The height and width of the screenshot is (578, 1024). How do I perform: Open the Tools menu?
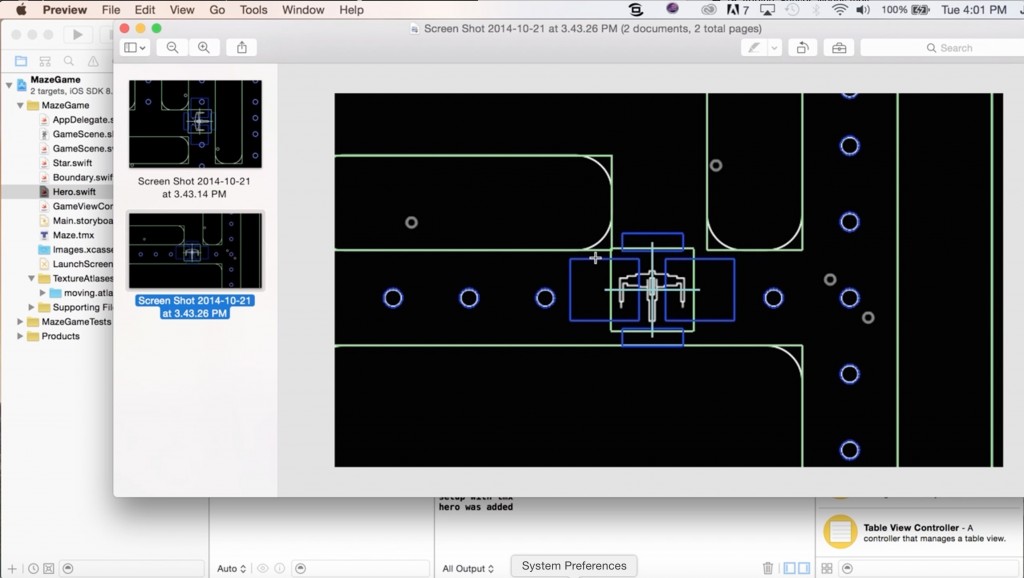(253, 9)
